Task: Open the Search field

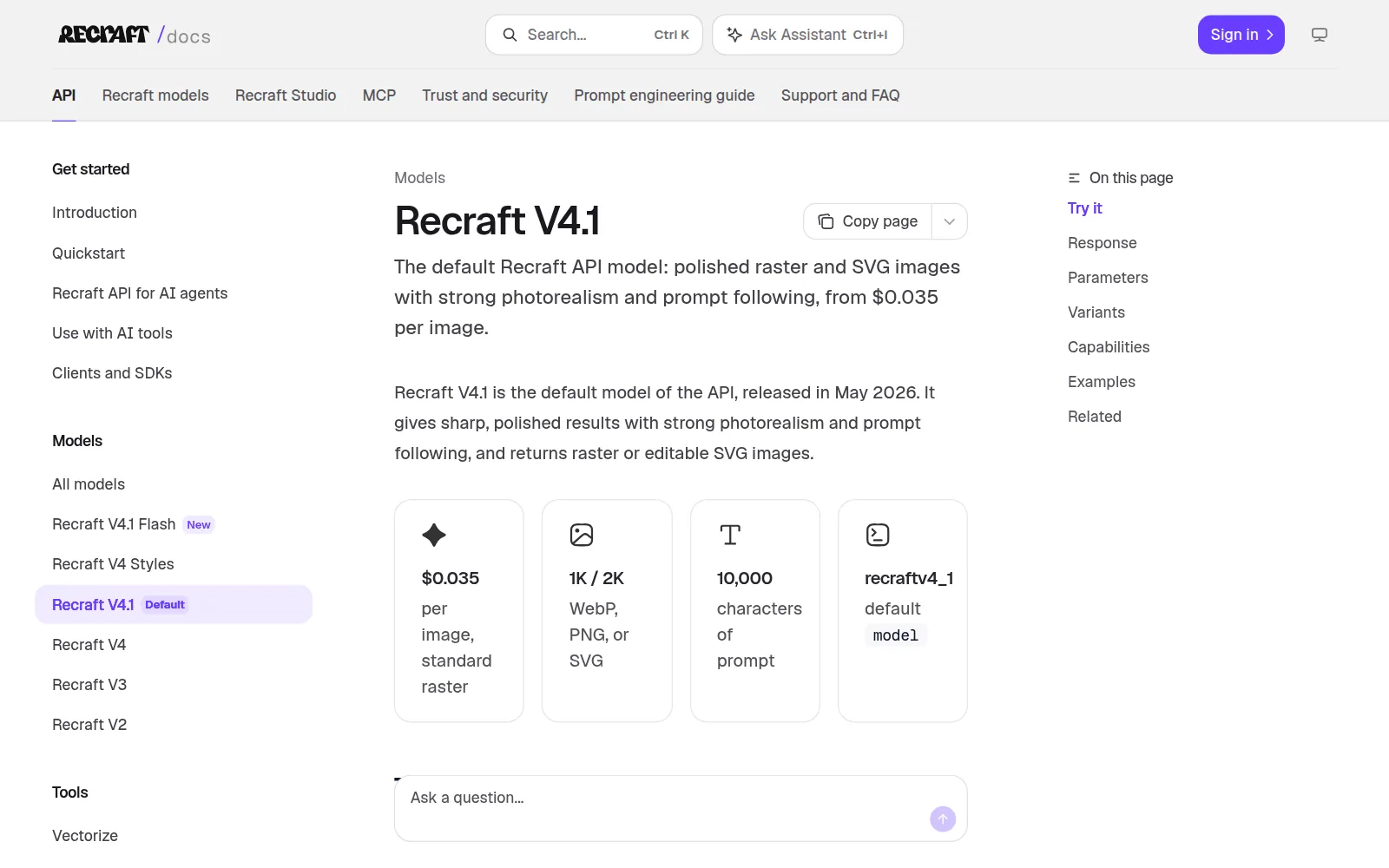Action: tap(594, 35)
